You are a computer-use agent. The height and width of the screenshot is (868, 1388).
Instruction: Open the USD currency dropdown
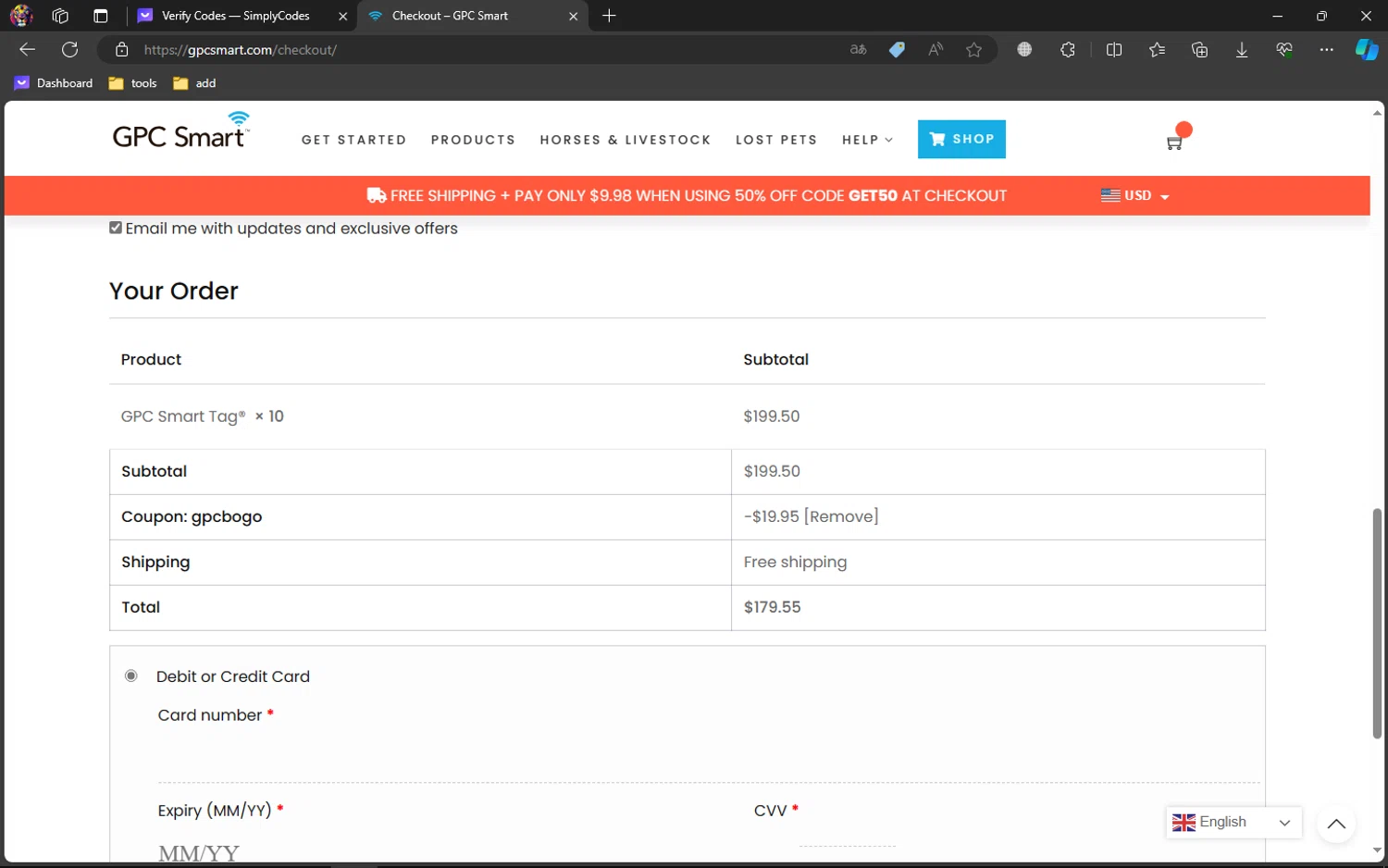click(x=1135, y=195)
